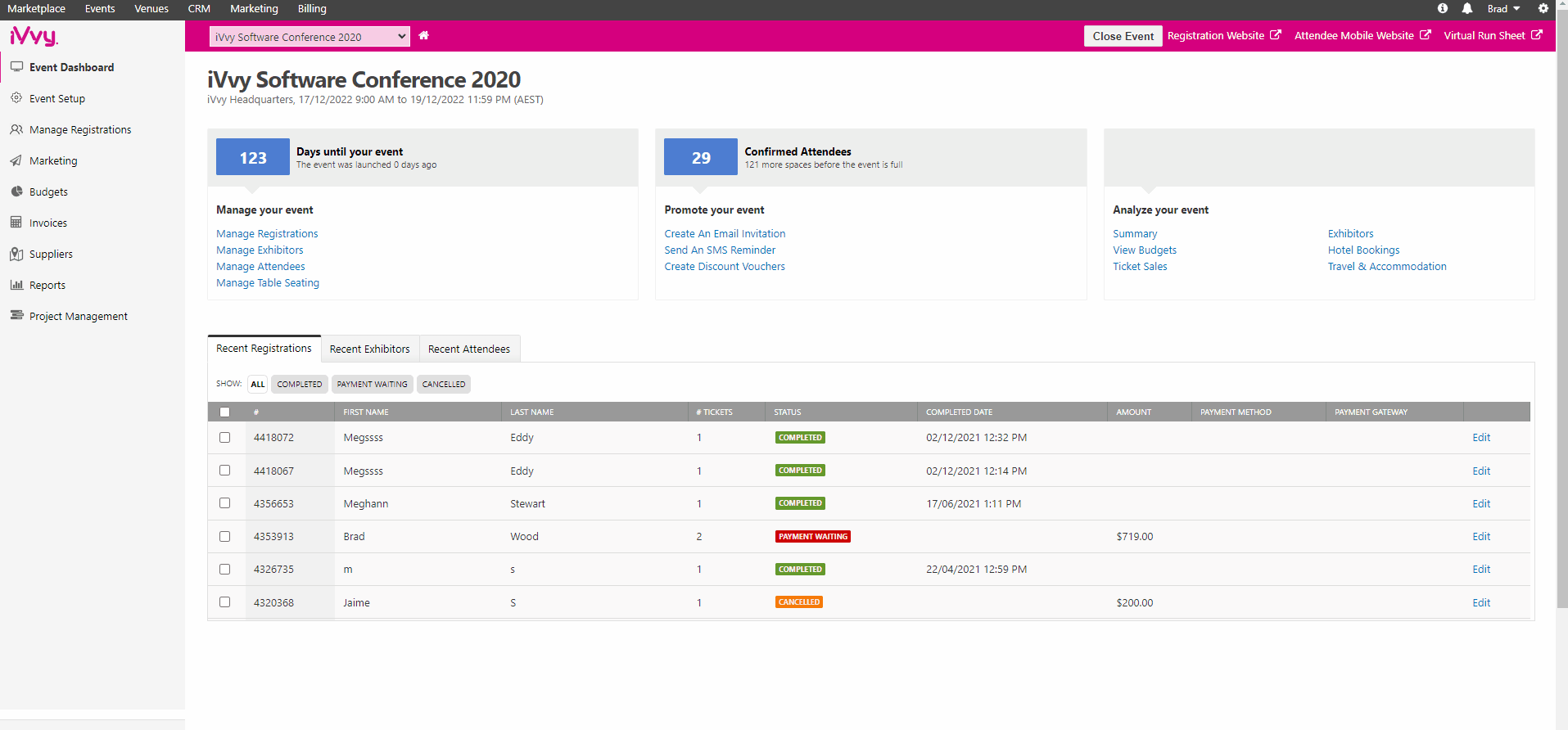Click Meghann first name cell

pyautogui.click(x=366, y=504)
